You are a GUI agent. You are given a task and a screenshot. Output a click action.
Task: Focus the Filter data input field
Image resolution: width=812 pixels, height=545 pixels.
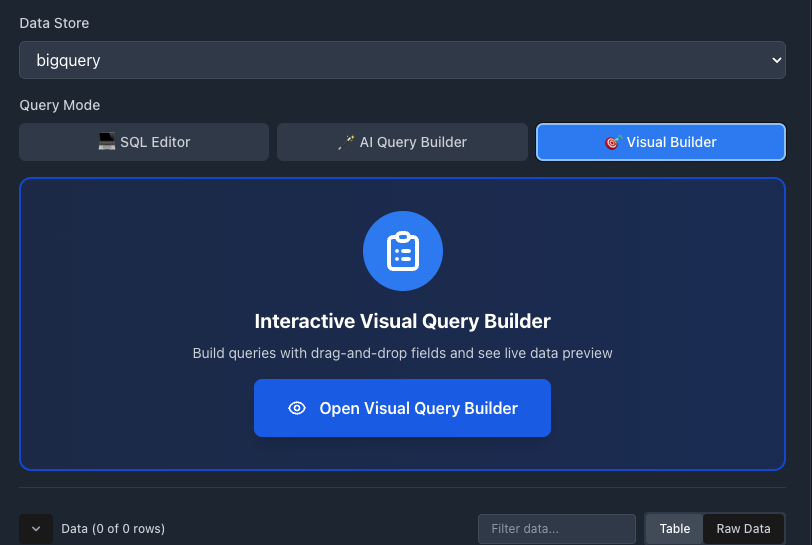click(x=556, y=528)
